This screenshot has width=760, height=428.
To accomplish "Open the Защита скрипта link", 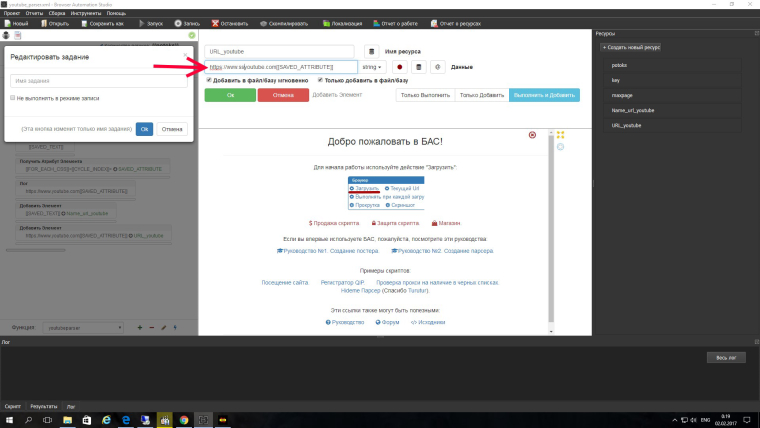I will [x=395, y=223].
